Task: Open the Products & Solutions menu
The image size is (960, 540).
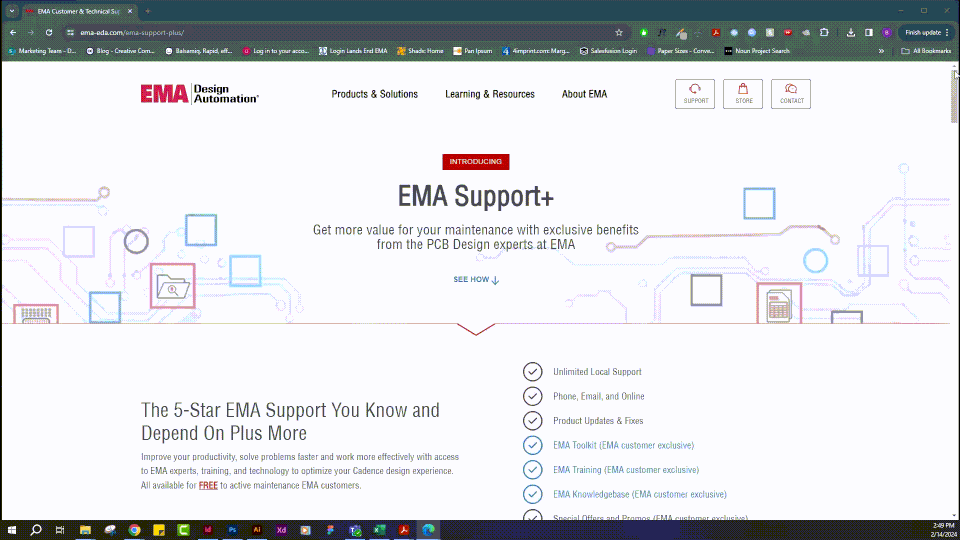Action: pos(375,94)
